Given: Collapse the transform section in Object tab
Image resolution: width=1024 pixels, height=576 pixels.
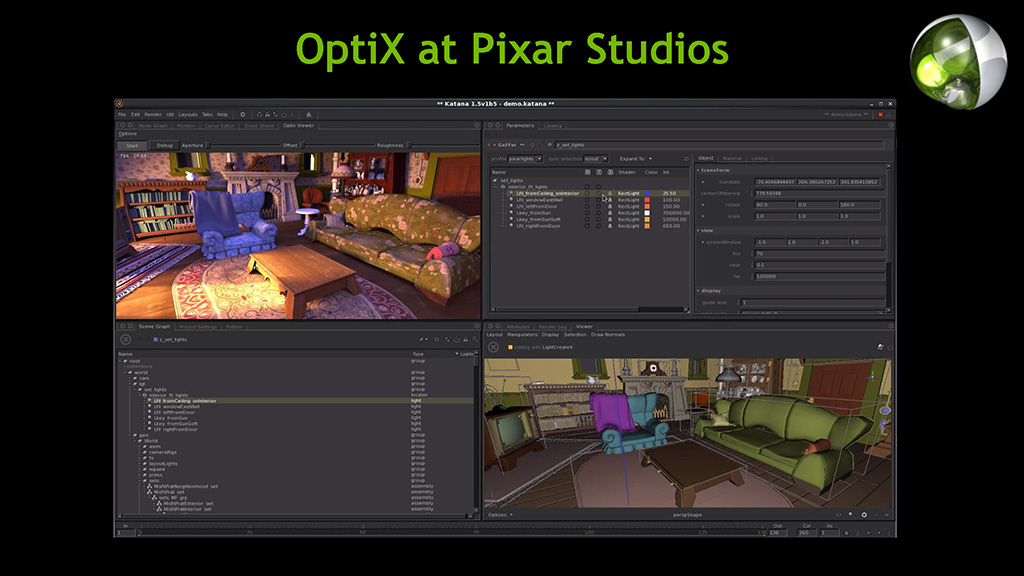Looking at the screenshot, I should 699,169.
